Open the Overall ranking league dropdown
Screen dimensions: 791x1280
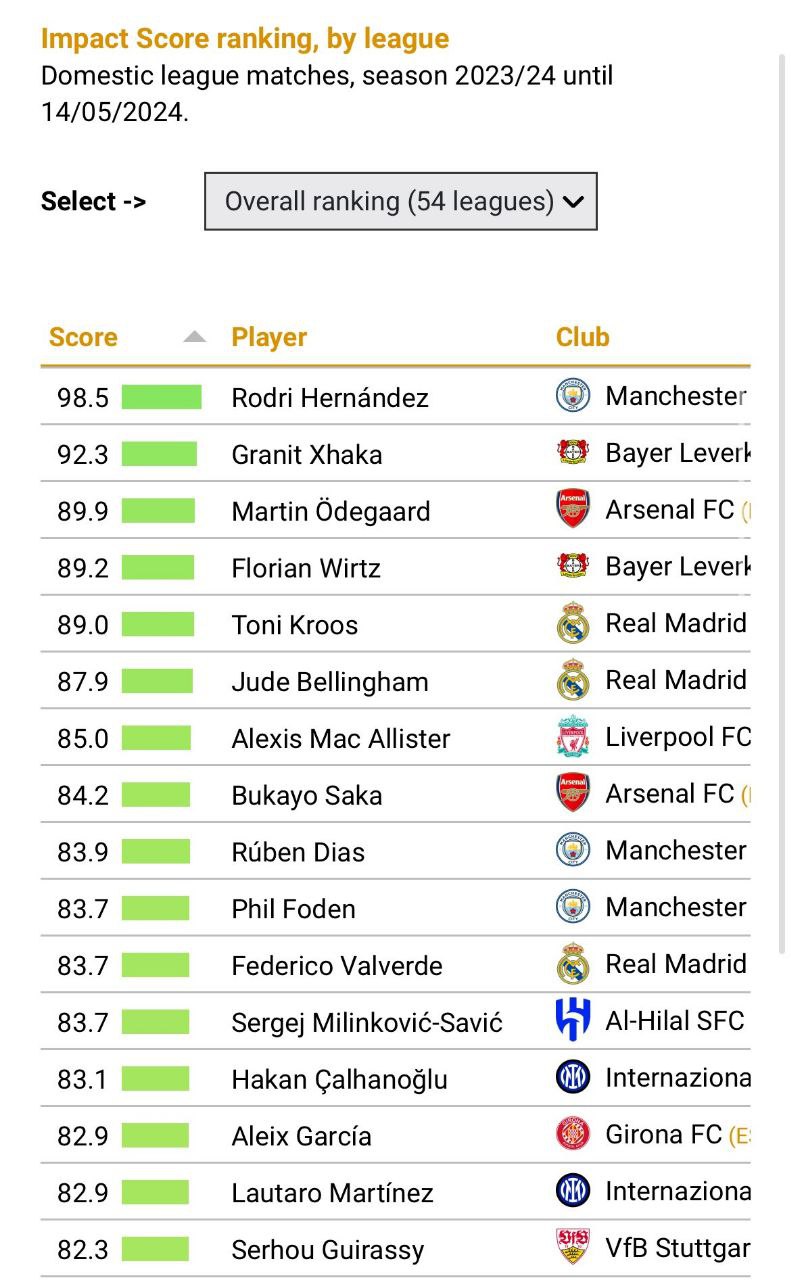tap(400, 201)
